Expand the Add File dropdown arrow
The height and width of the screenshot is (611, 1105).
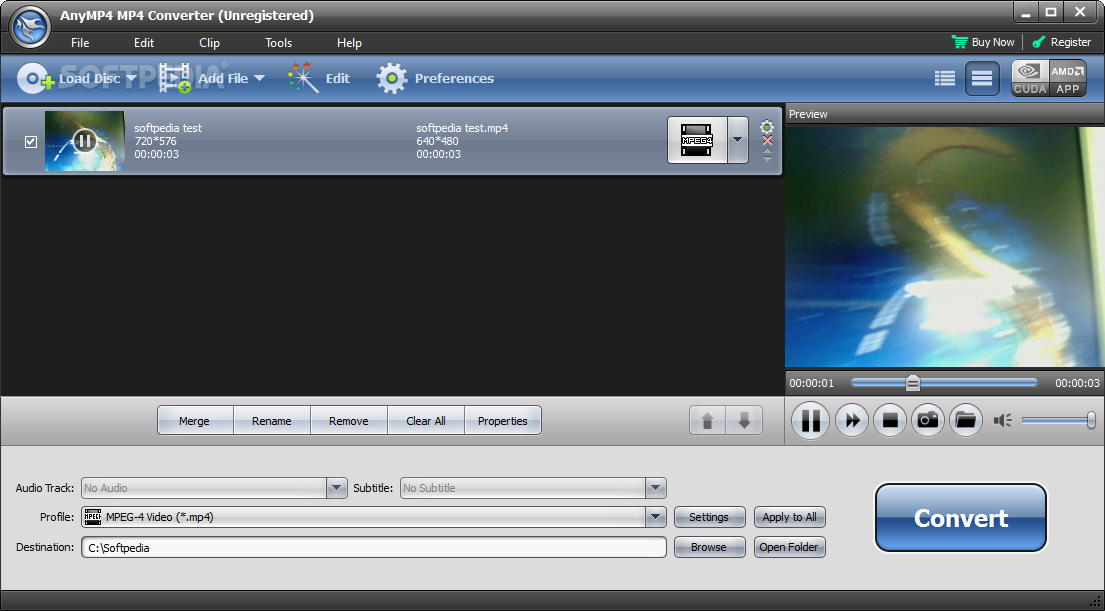pyautogui.click(x=259, y=78)
